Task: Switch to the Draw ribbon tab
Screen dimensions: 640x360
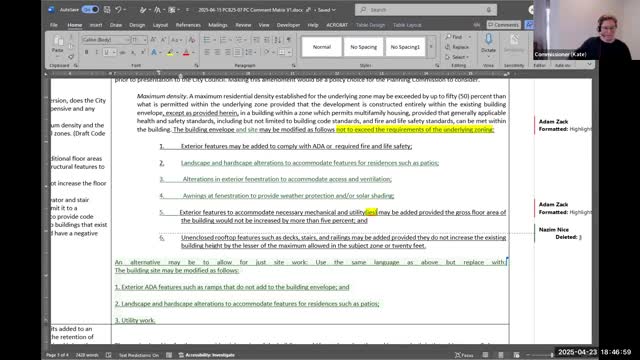Action: coord(116,25)
